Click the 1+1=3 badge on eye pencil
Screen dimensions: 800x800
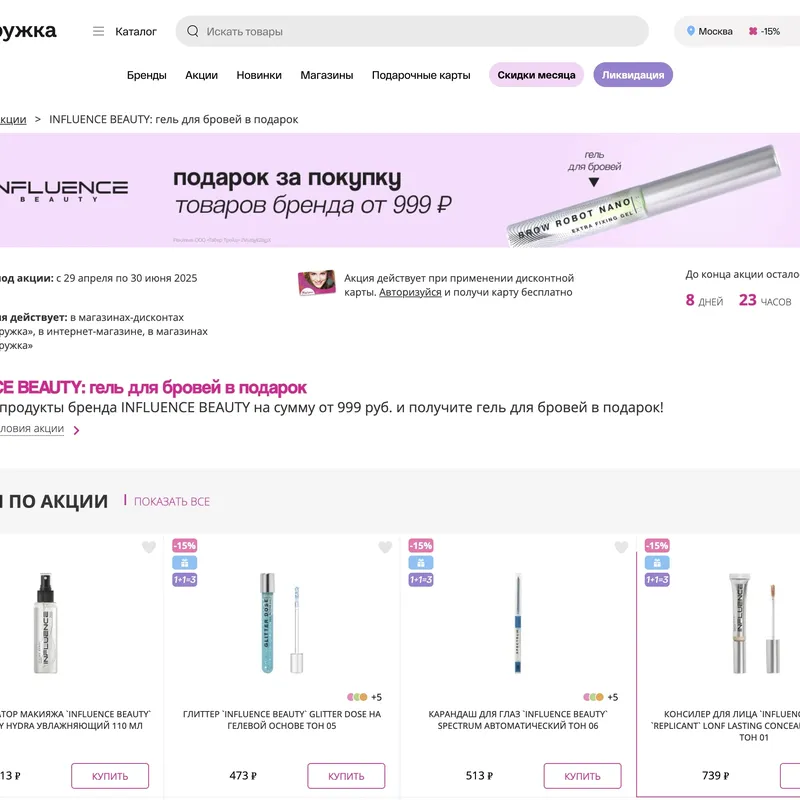point(421,580)
